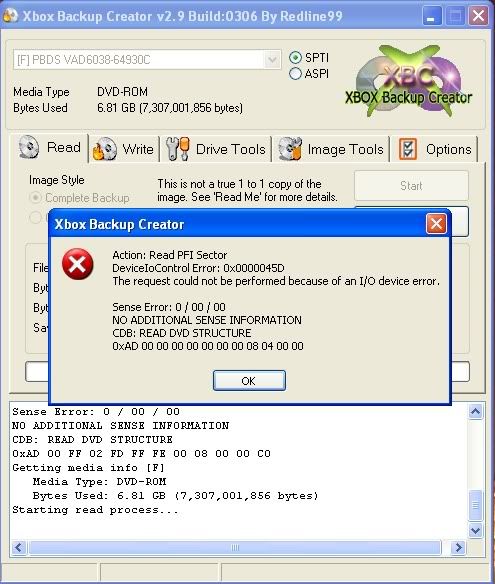The width and height of the screenshot is (495, 584).
Task: Click the XBOX Backup Creator logo
Action: click(408, 81)
